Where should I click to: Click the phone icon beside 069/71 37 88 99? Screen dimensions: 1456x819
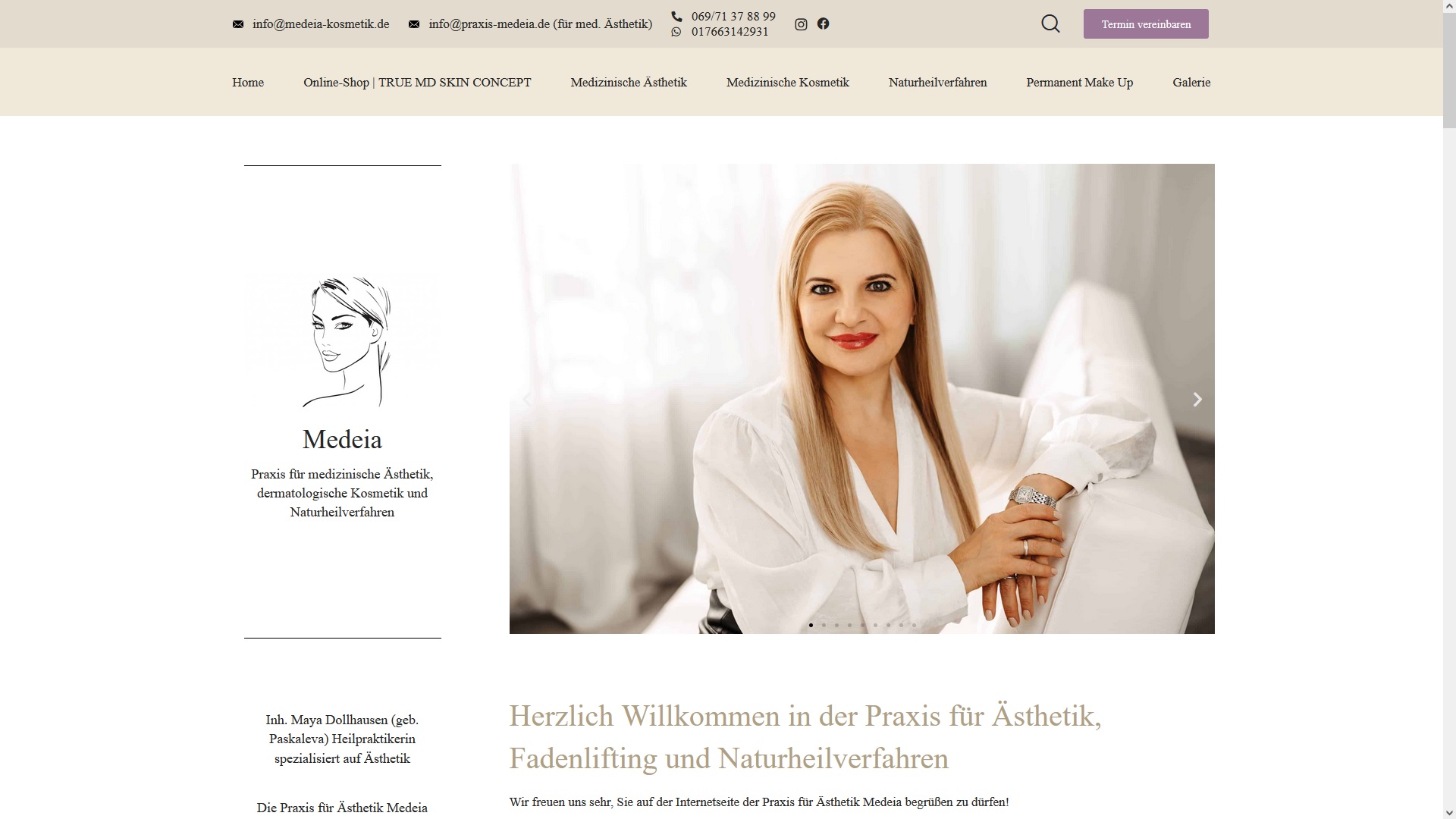pos(676,16)
